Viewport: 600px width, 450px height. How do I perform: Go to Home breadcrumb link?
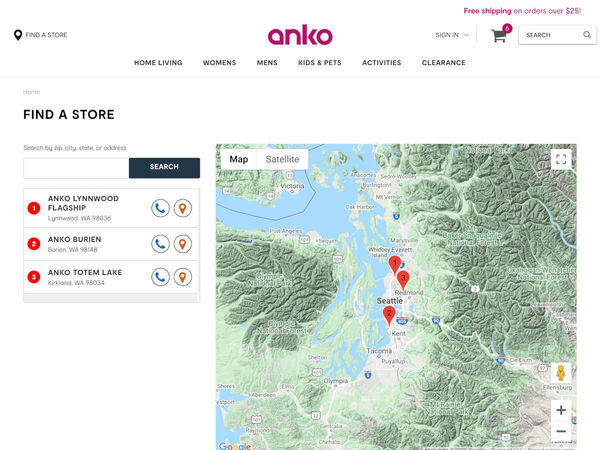(31, 92)
